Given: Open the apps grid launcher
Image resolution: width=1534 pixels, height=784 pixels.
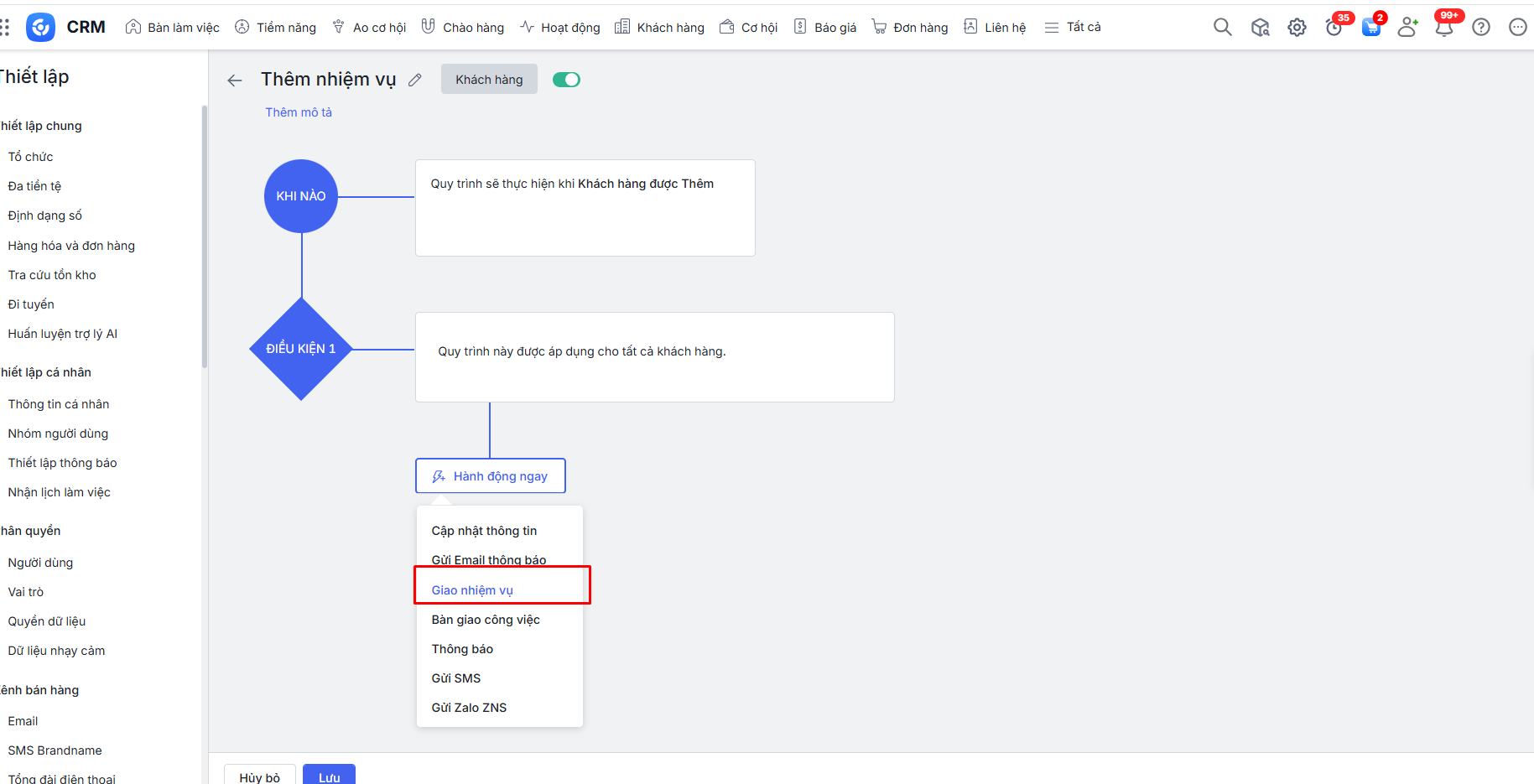Looking at the screenshot, I should pyautogui.click(x=5, y=28).
